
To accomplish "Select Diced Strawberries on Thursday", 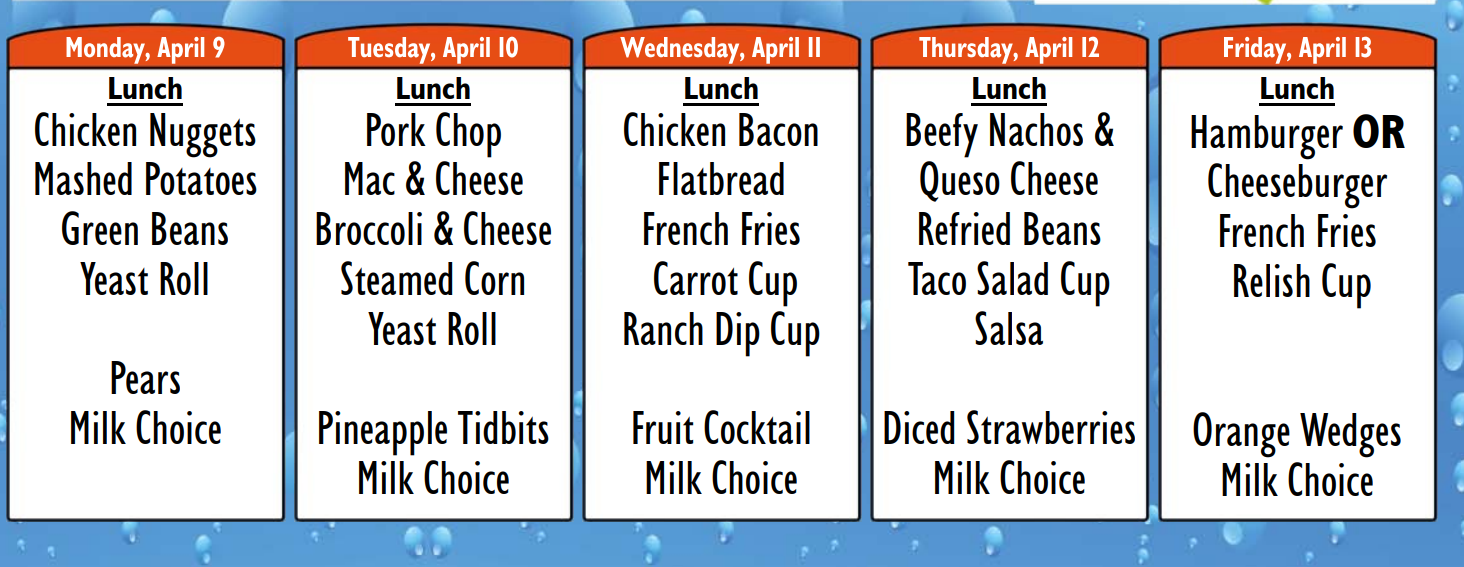I will (1009, 430).
